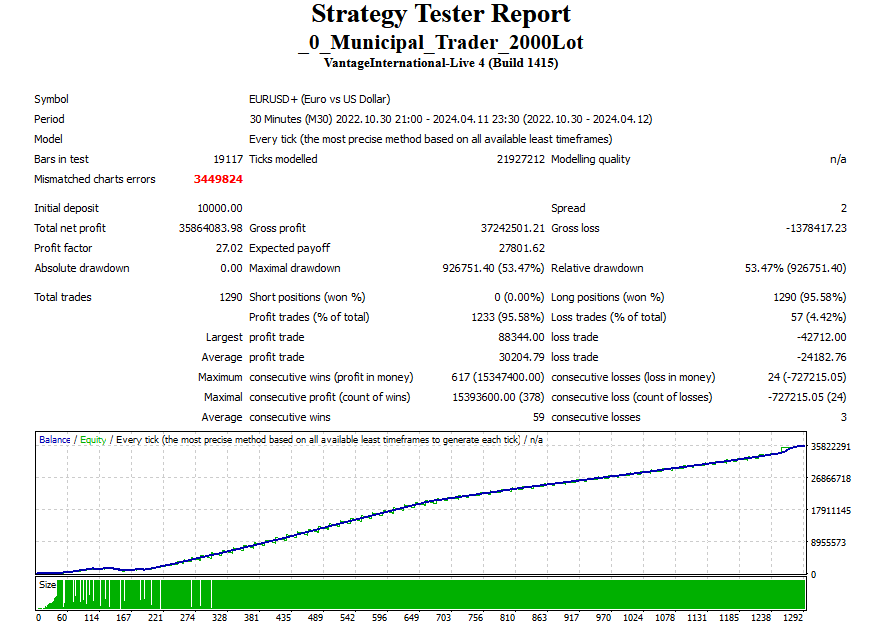Click the green Equity legend label

(93, 440)
